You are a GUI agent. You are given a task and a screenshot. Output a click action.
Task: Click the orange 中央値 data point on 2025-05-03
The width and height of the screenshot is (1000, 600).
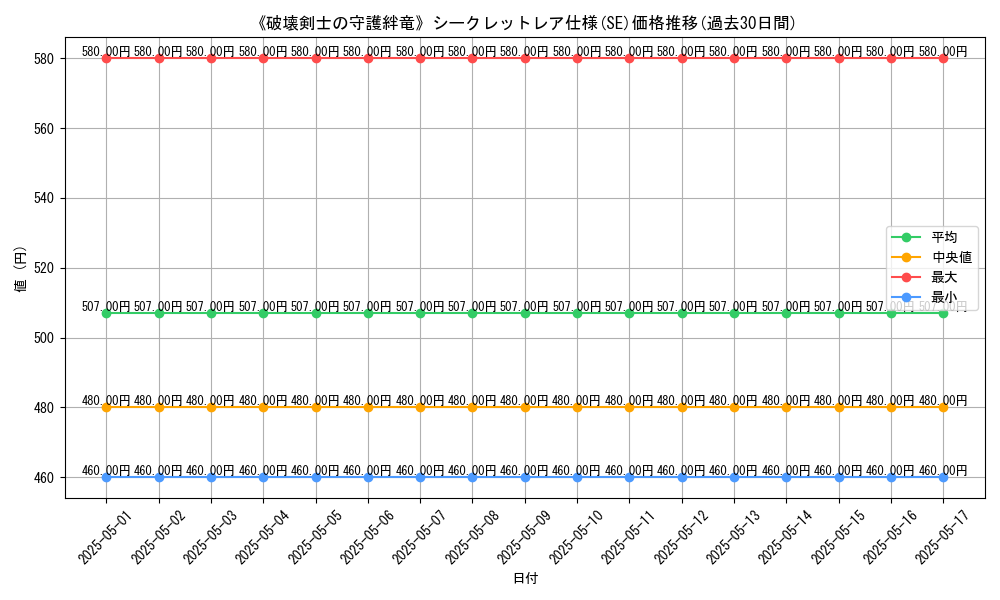pyautogui.click(x=212, y=407)
